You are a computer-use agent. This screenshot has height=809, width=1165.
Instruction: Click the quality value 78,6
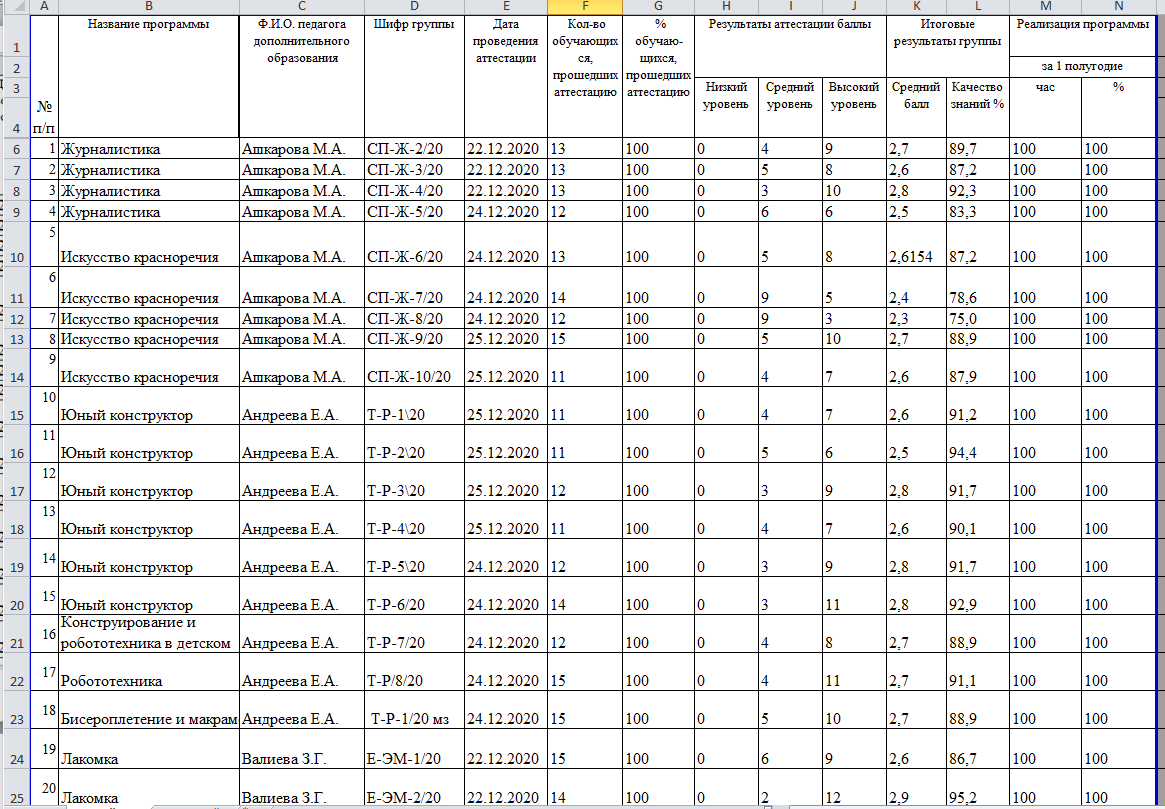pyautogui.click(x=978, y=287)
